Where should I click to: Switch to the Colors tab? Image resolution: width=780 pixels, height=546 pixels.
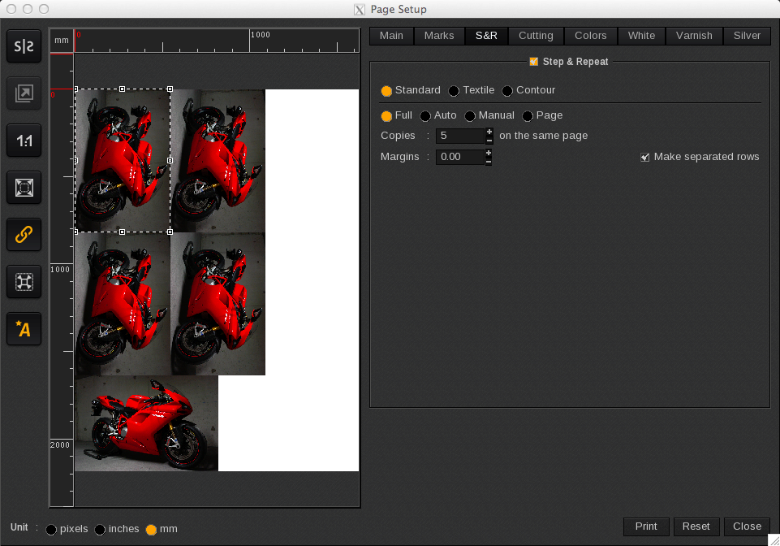[590, 36]
